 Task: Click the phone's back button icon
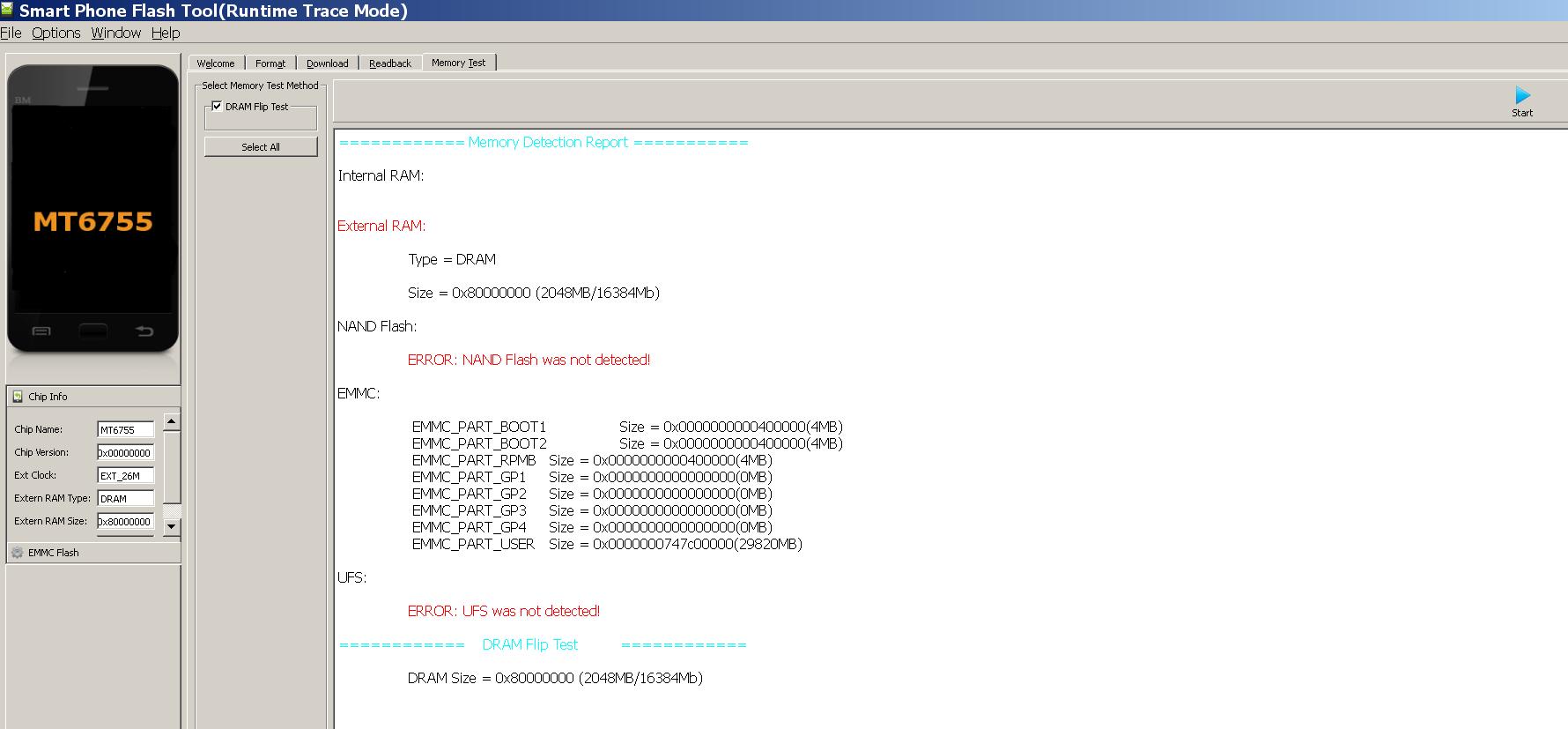[x=144, y=331]
